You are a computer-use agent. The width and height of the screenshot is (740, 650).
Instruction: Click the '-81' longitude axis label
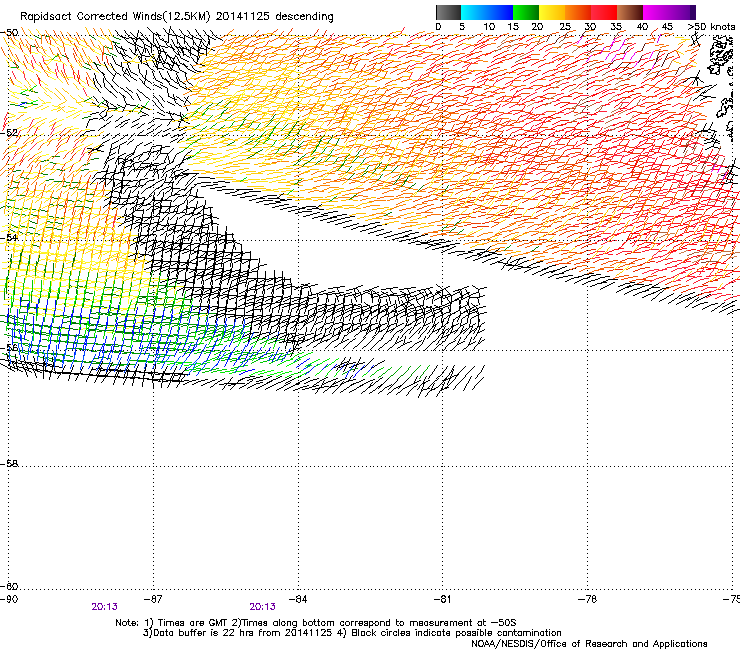pyautogui.click(x=442, y=599)
